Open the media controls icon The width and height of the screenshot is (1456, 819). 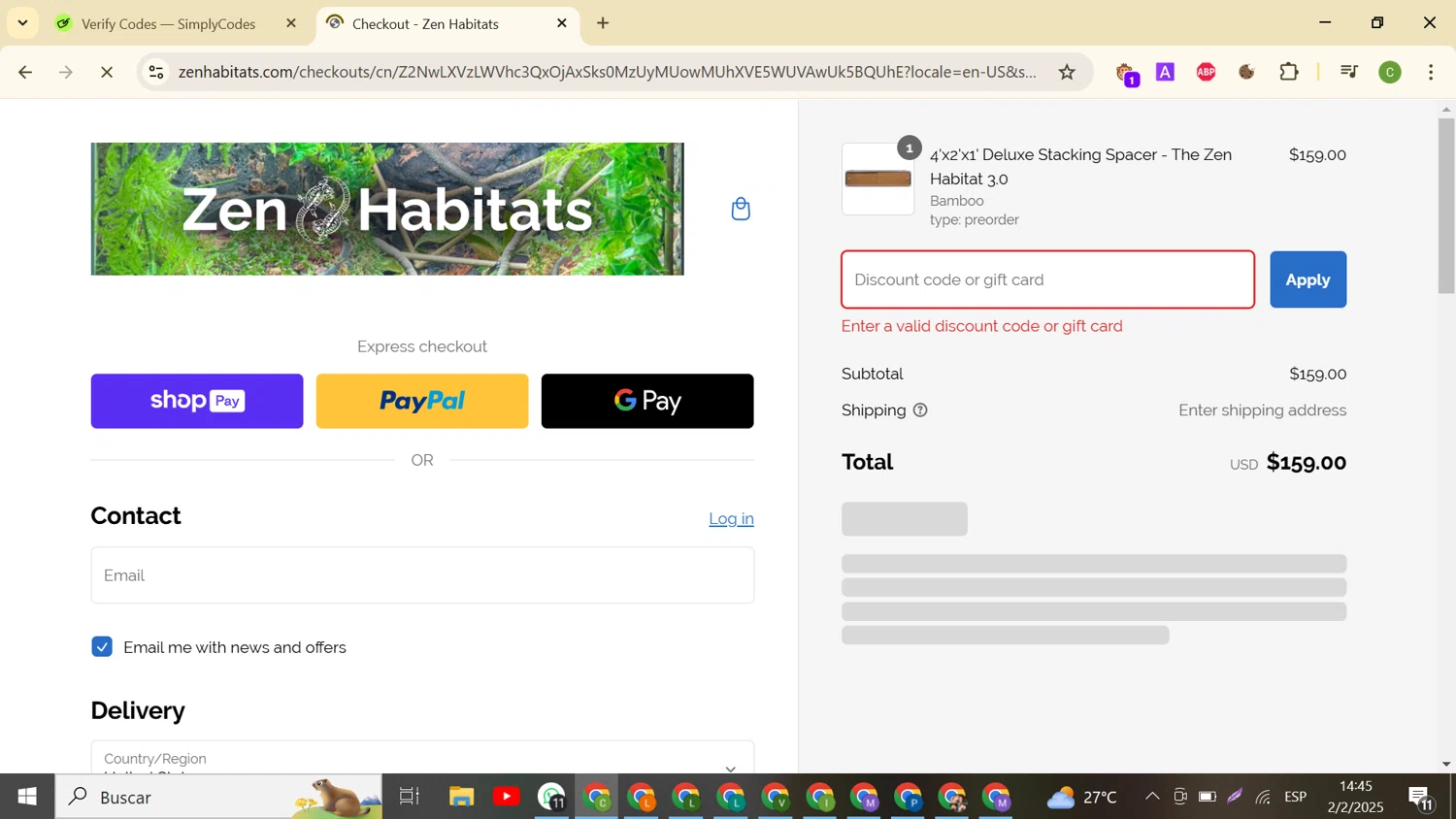(1348, 72)
